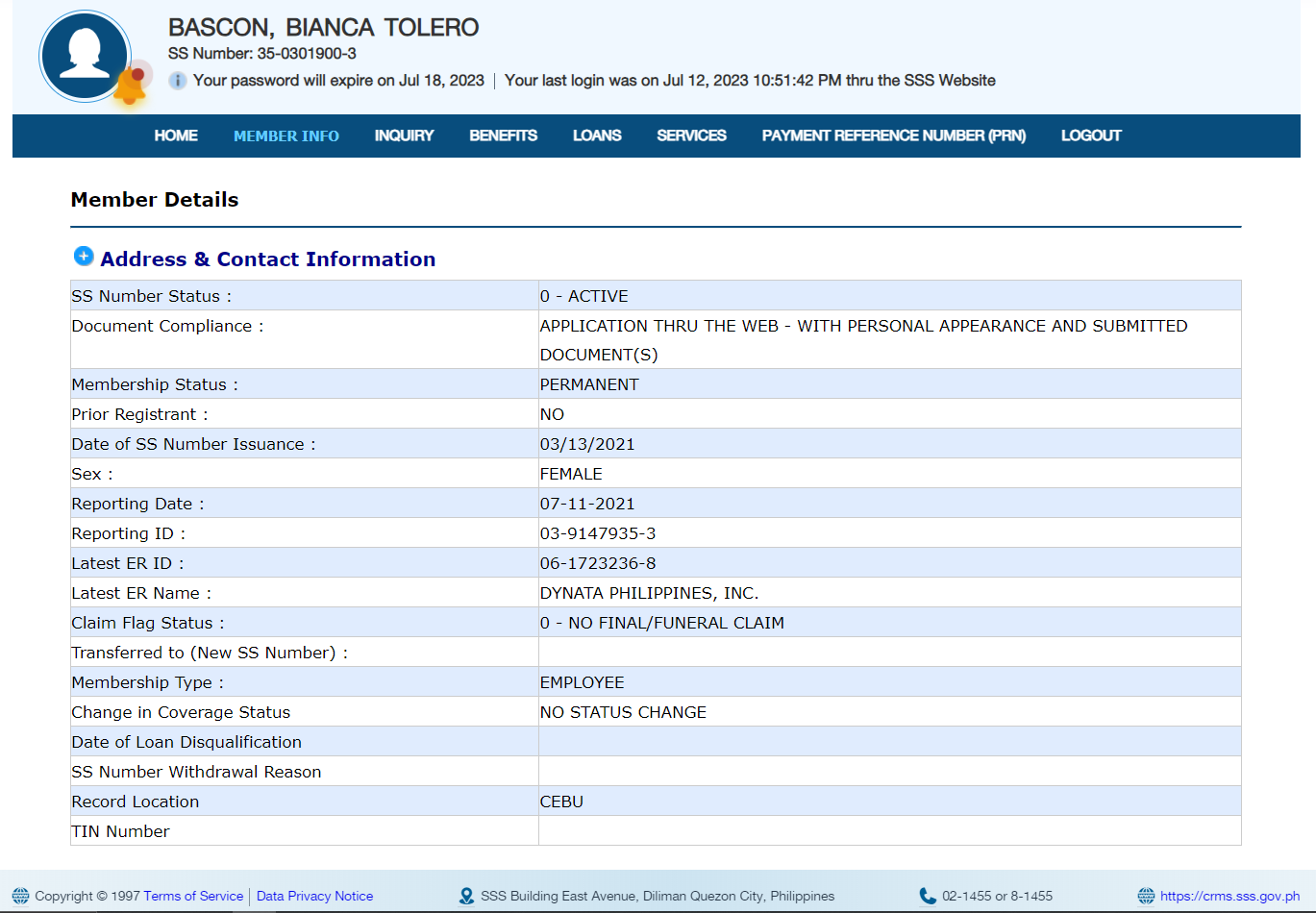
Task: Open Payment Reference Number (PRN) menu
Action: (893, 136)
